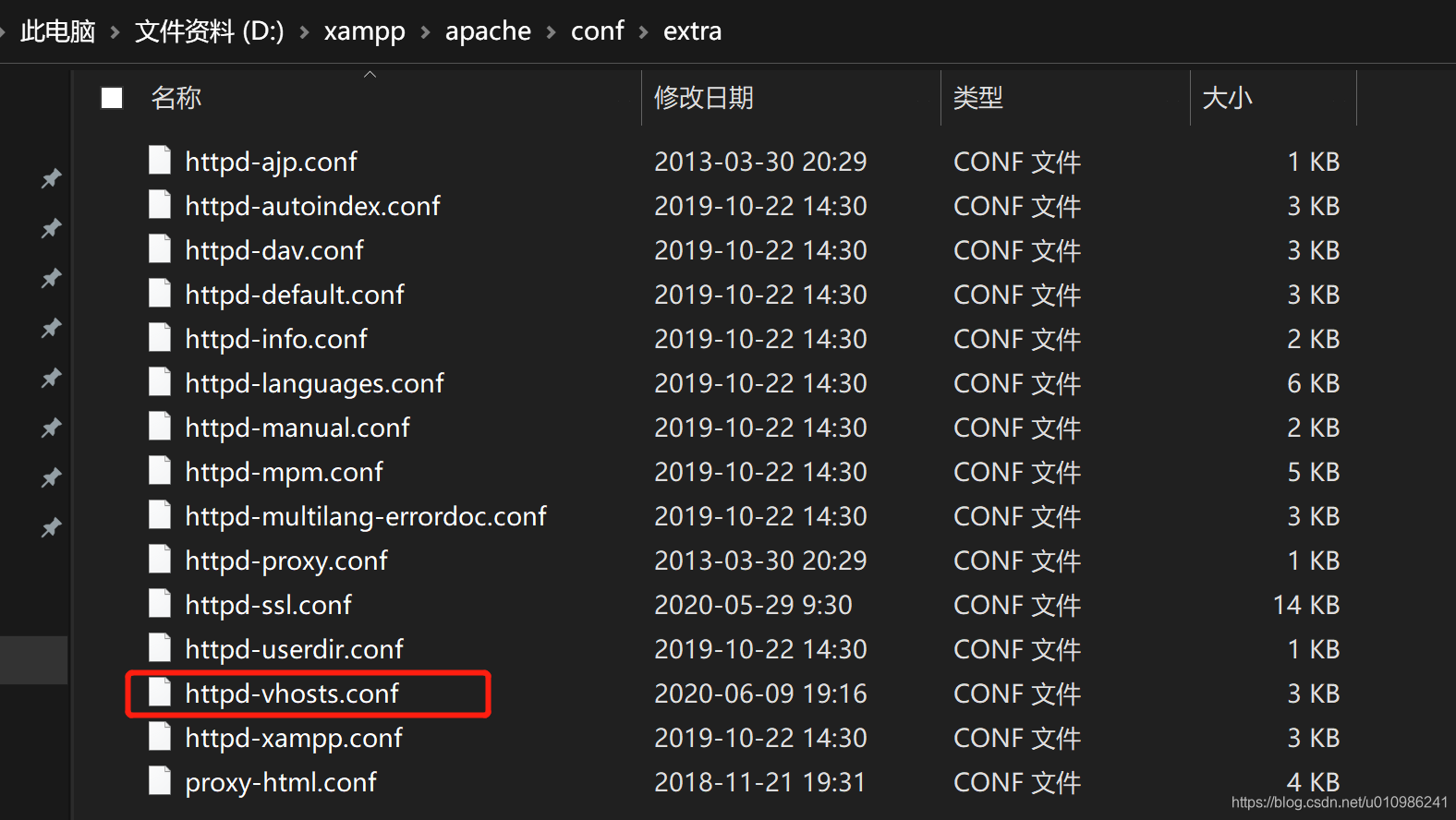1456x820 pixels.
Task: Click the httpd-ajp.conf file icon
Action: pyautogui.click(x=160, y=160)
